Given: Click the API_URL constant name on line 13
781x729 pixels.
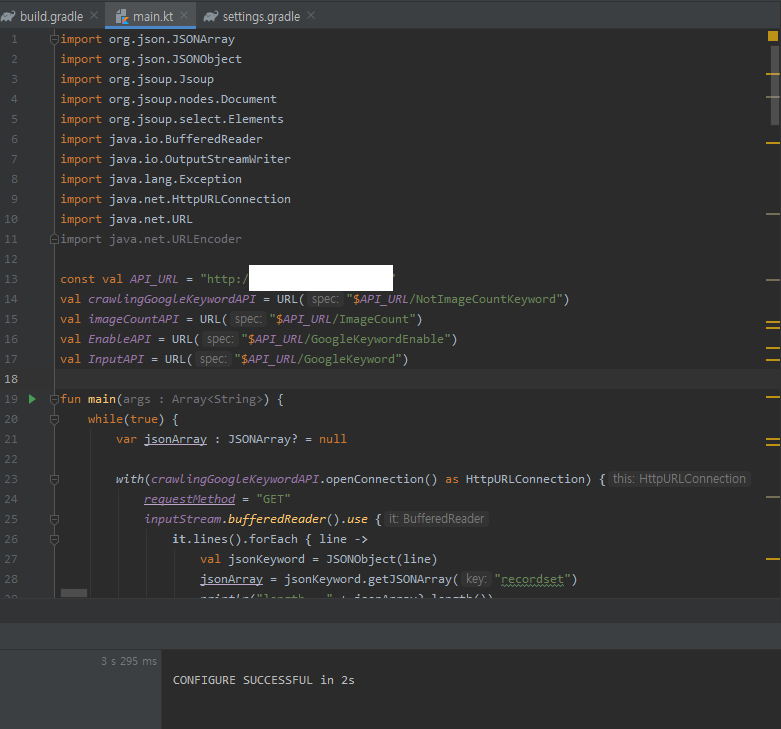Looking at the screenshot, I should pos(154,279).
